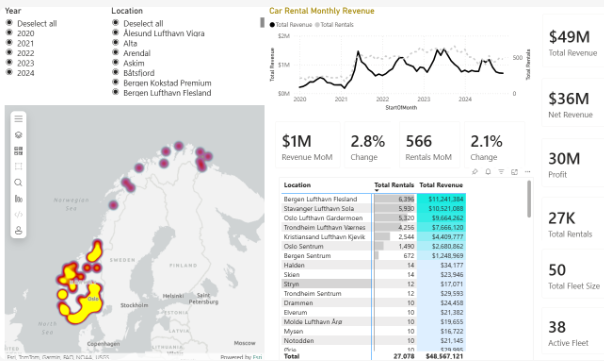The height and width of the screenshot is (361, 604).
Task: Open the Esri link on map
Action: pos(257,357)
